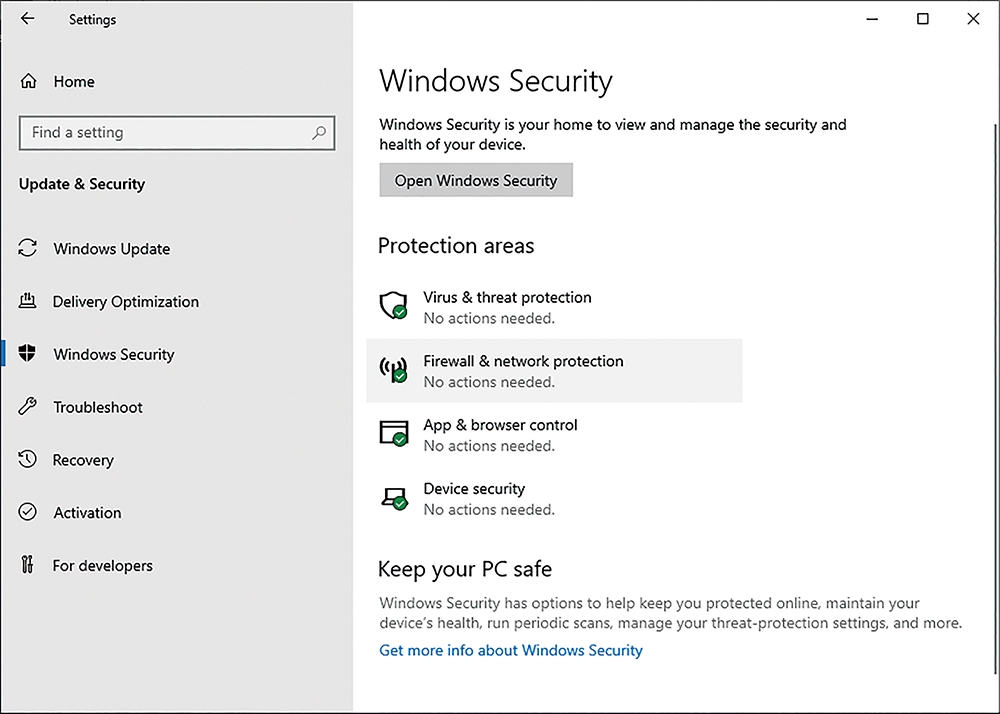Image resolution: width=1000 pixels, height=714 pixels.
Task: Click the Windows Security page title
Action: (496, 81)
